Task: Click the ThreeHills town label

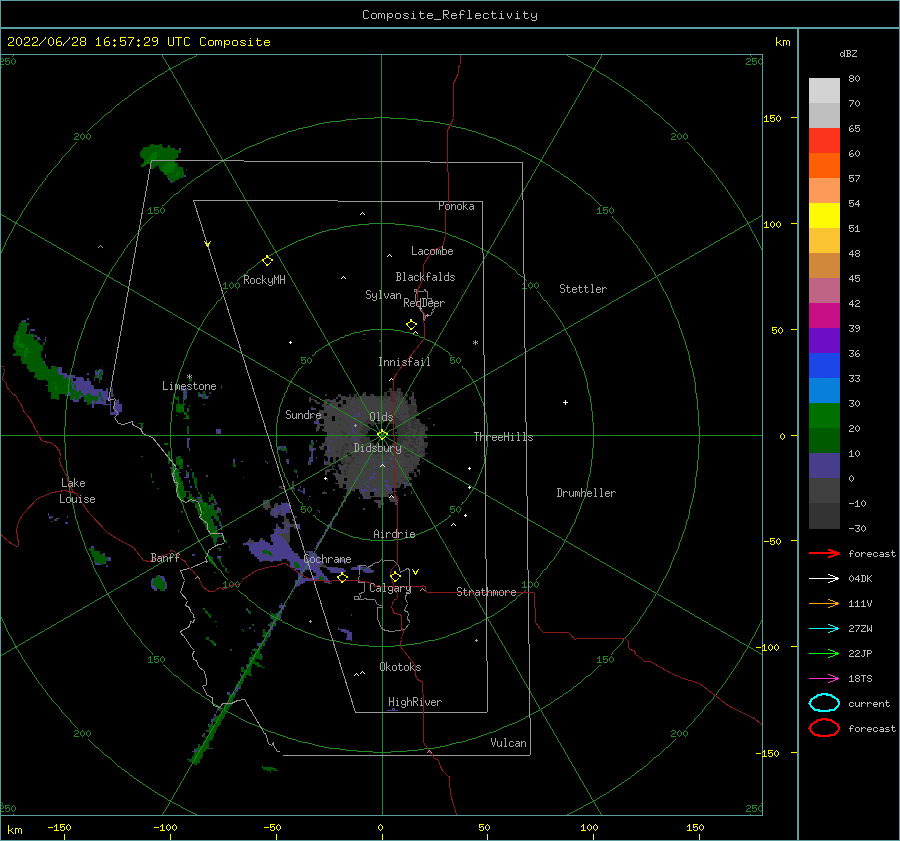Action: pyautogui.click(x=503, y=437)
